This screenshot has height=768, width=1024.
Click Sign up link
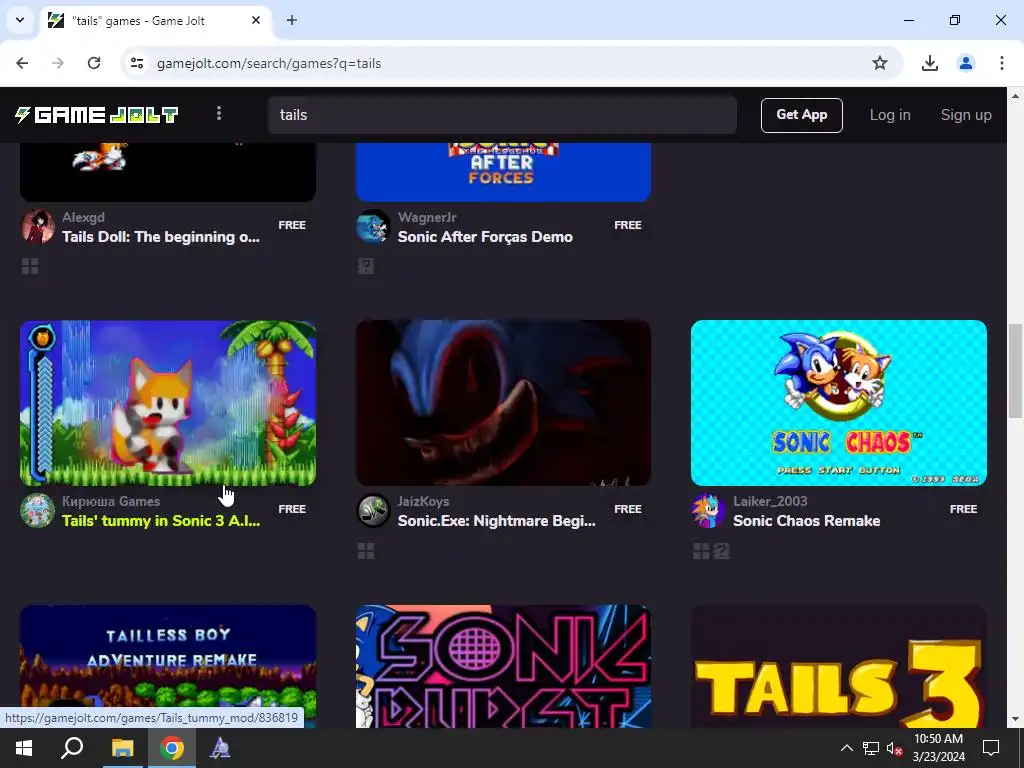coord(966,115)
